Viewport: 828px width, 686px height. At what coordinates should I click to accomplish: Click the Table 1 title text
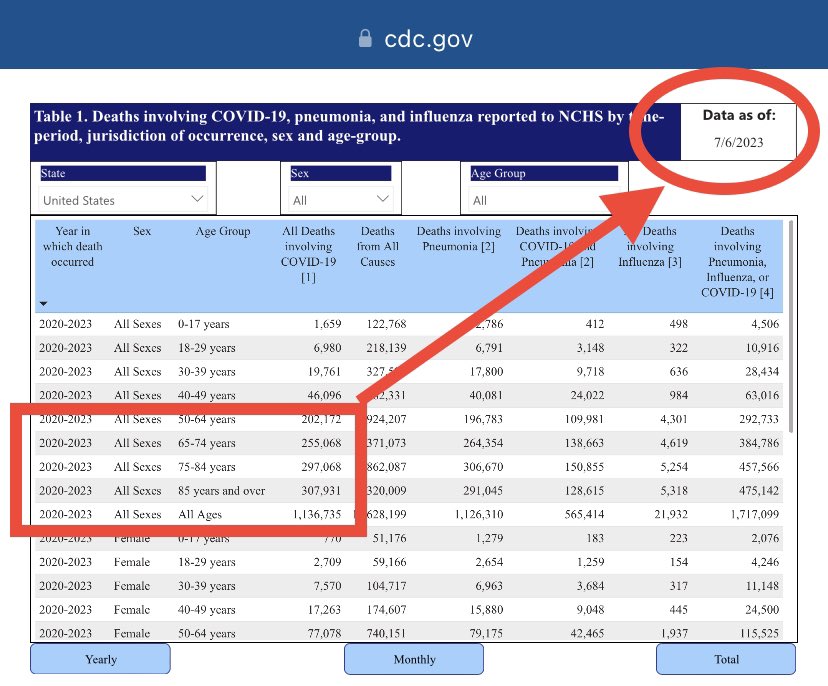pos(349,126)
